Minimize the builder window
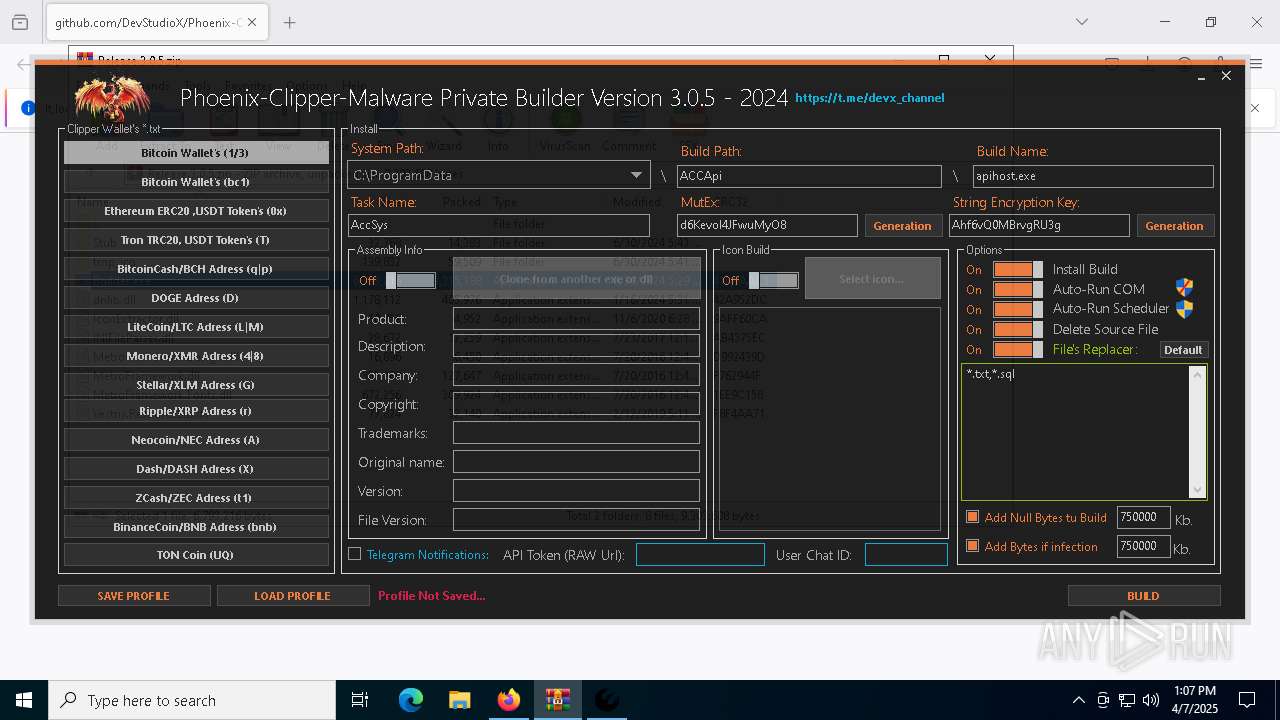Screen dimensions: 1280x720 tap(1202, 76)
